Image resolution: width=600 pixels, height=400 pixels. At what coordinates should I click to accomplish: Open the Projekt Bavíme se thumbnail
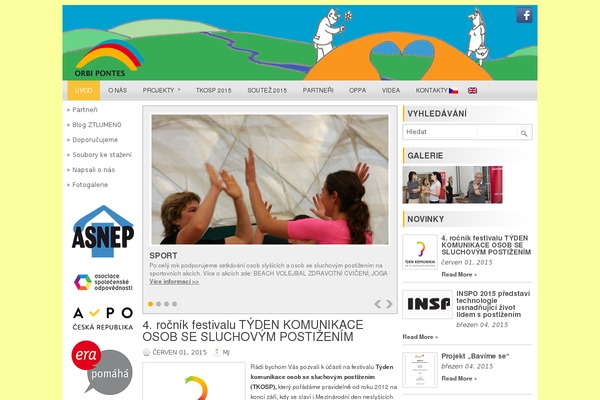tap(420, 370)
